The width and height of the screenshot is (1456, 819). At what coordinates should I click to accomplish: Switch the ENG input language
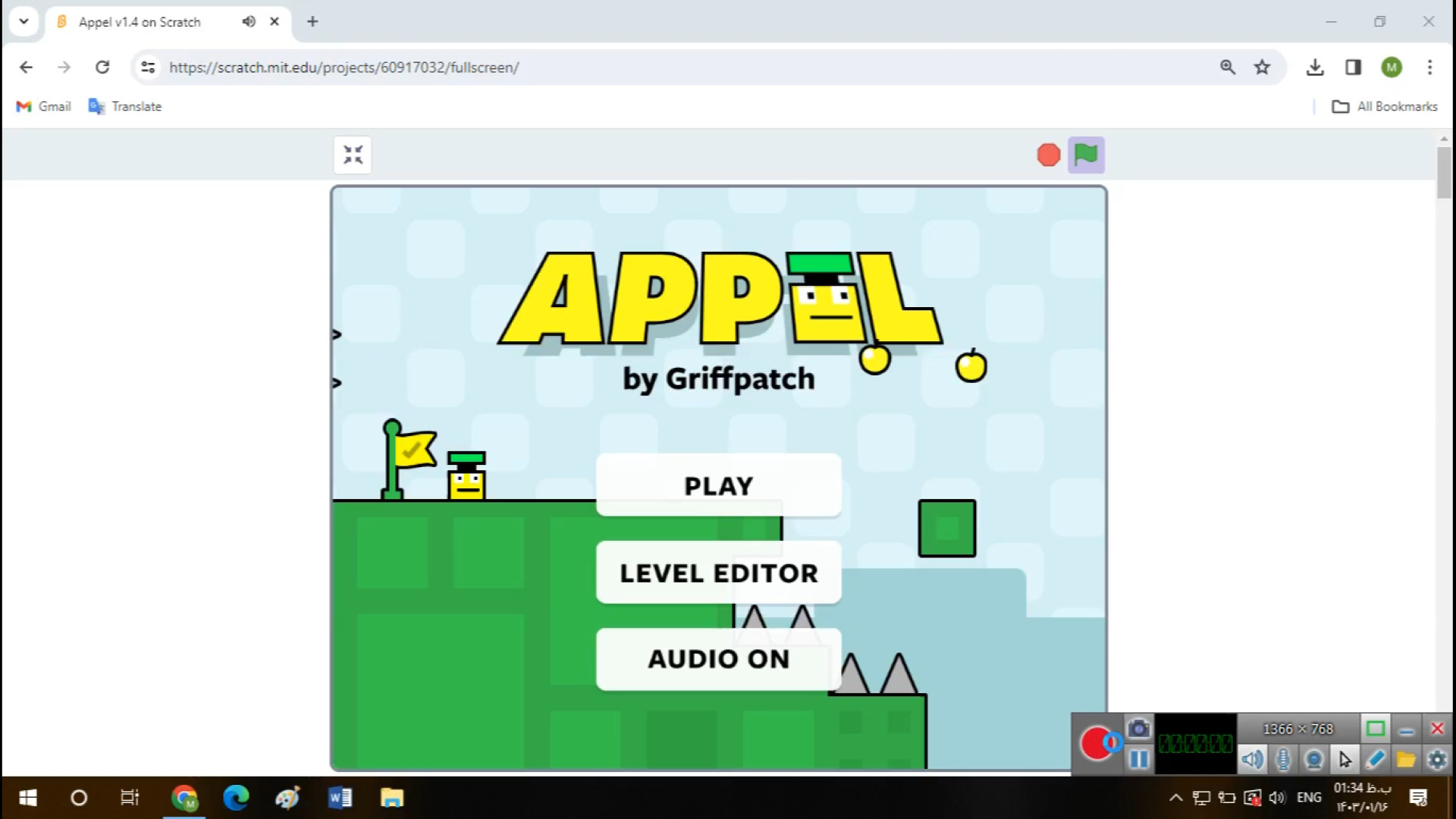tap(1309, 798)
